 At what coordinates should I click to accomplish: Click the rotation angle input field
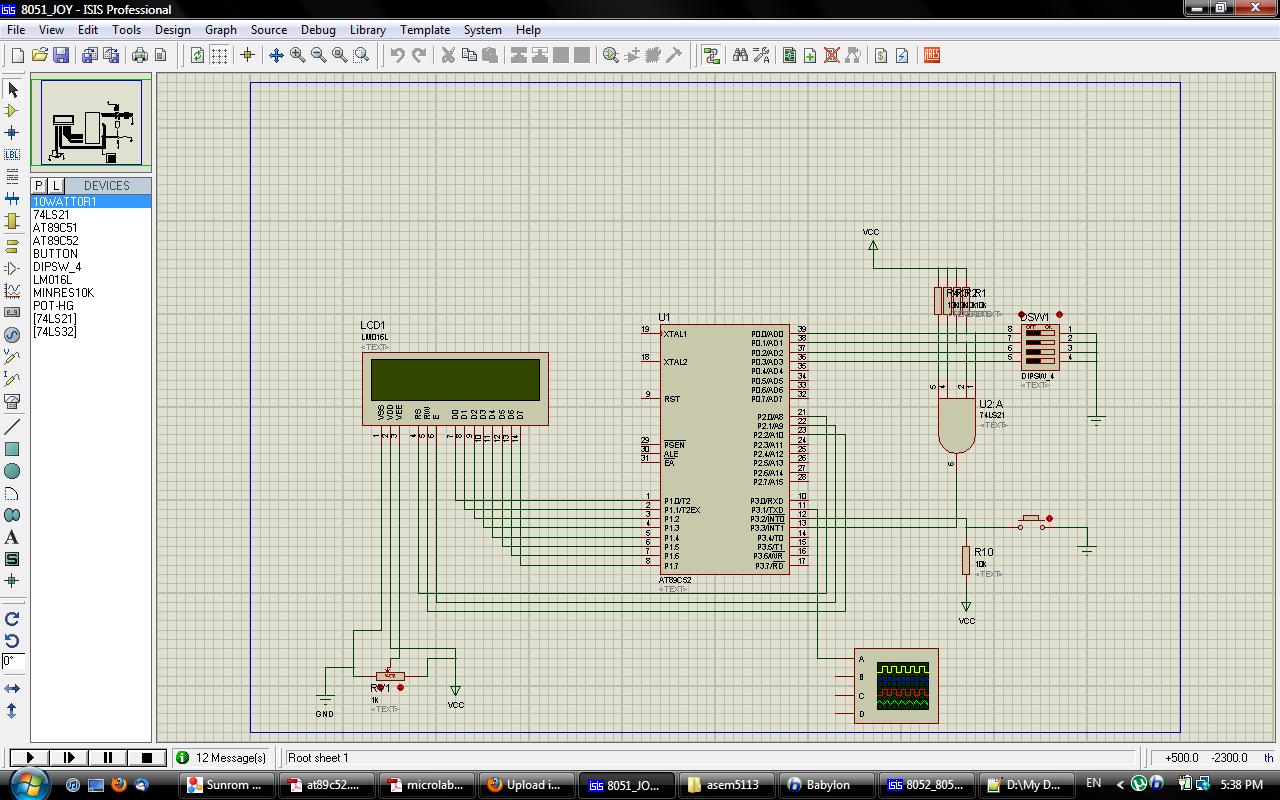tap(13, 661)
